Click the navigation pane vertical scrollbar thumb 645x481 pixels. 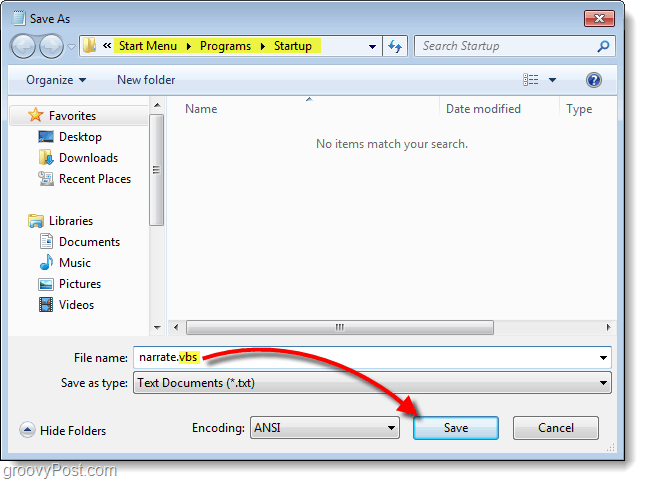pyautogui.click(x=156, y=170)
